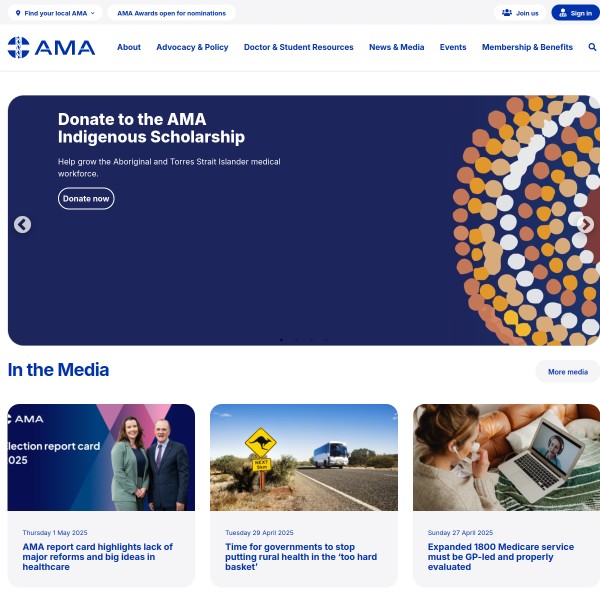Click the Sign in button
Image resolution: width=600 pixels, height=600 pixels.
point(576,13)
